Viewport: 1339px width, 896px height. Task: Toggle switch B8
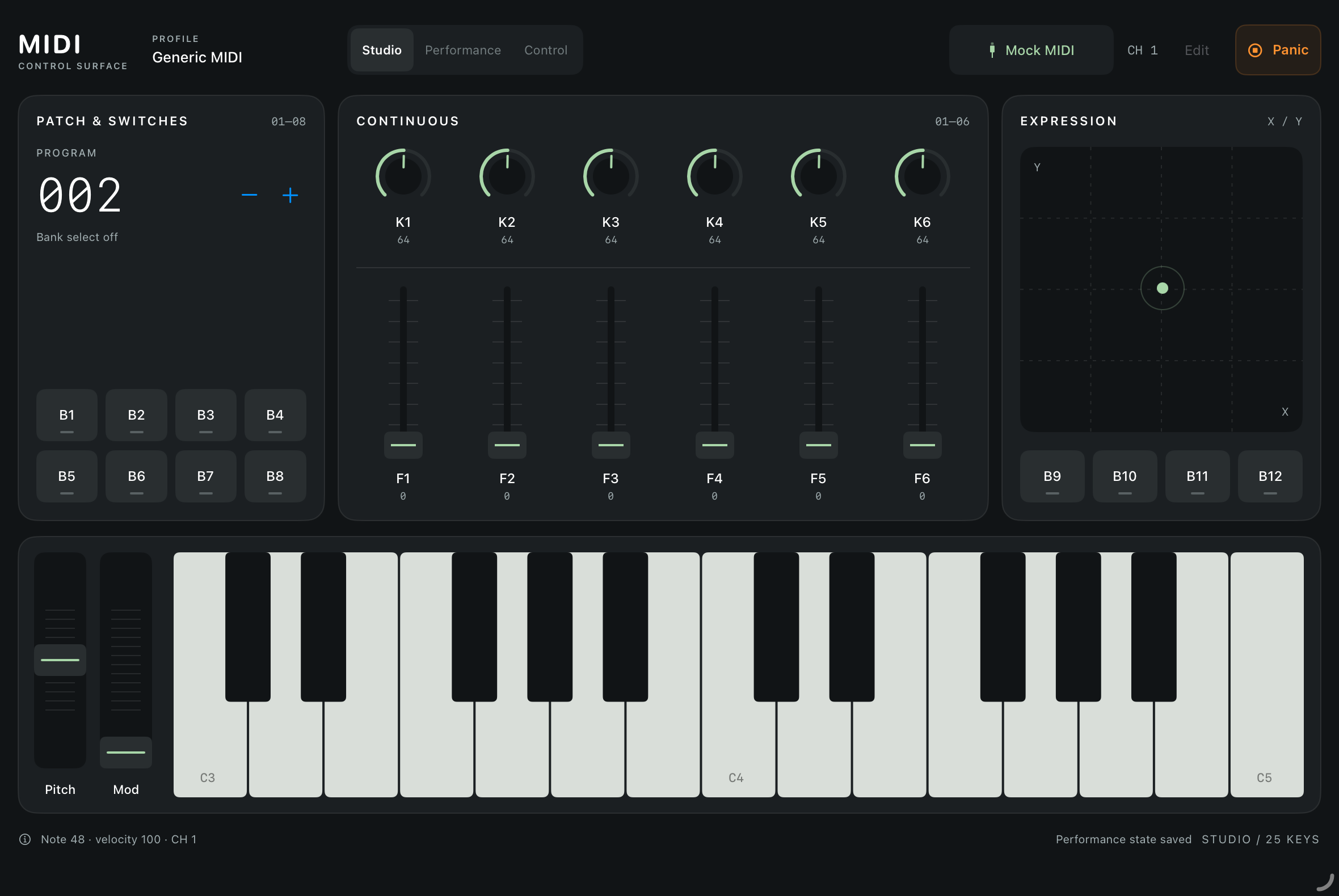click(x=275, y=476)
